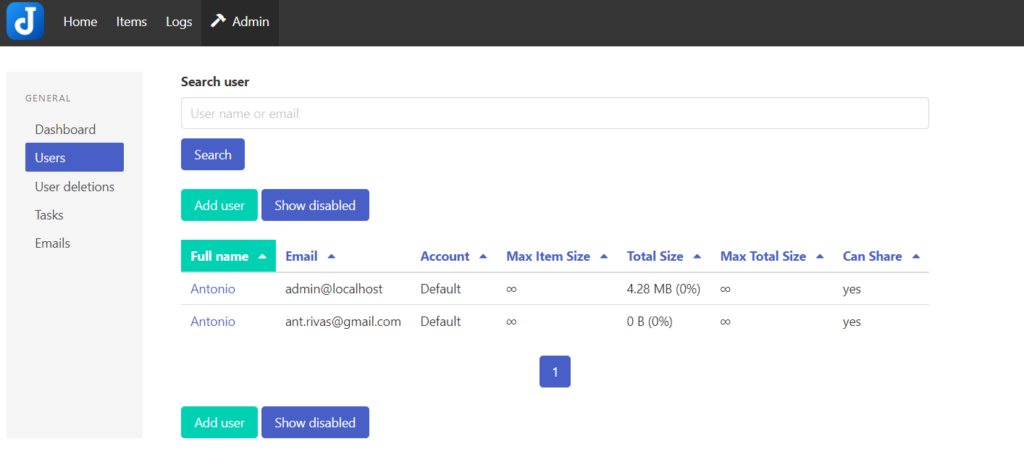Toggle the top Show disabled button
Viewport: 1024px width, 465px height.
(x=315, y=205)
